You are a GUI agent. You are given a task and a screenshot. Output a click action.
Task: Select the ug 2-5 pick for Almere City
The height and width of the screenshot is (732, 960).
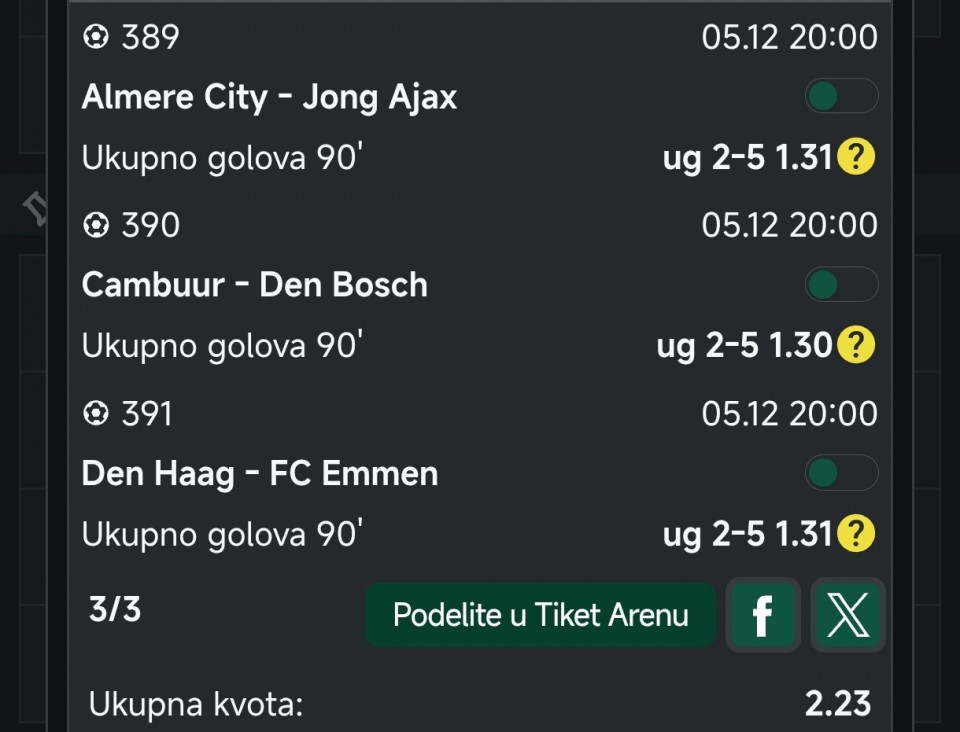point(746,157)
